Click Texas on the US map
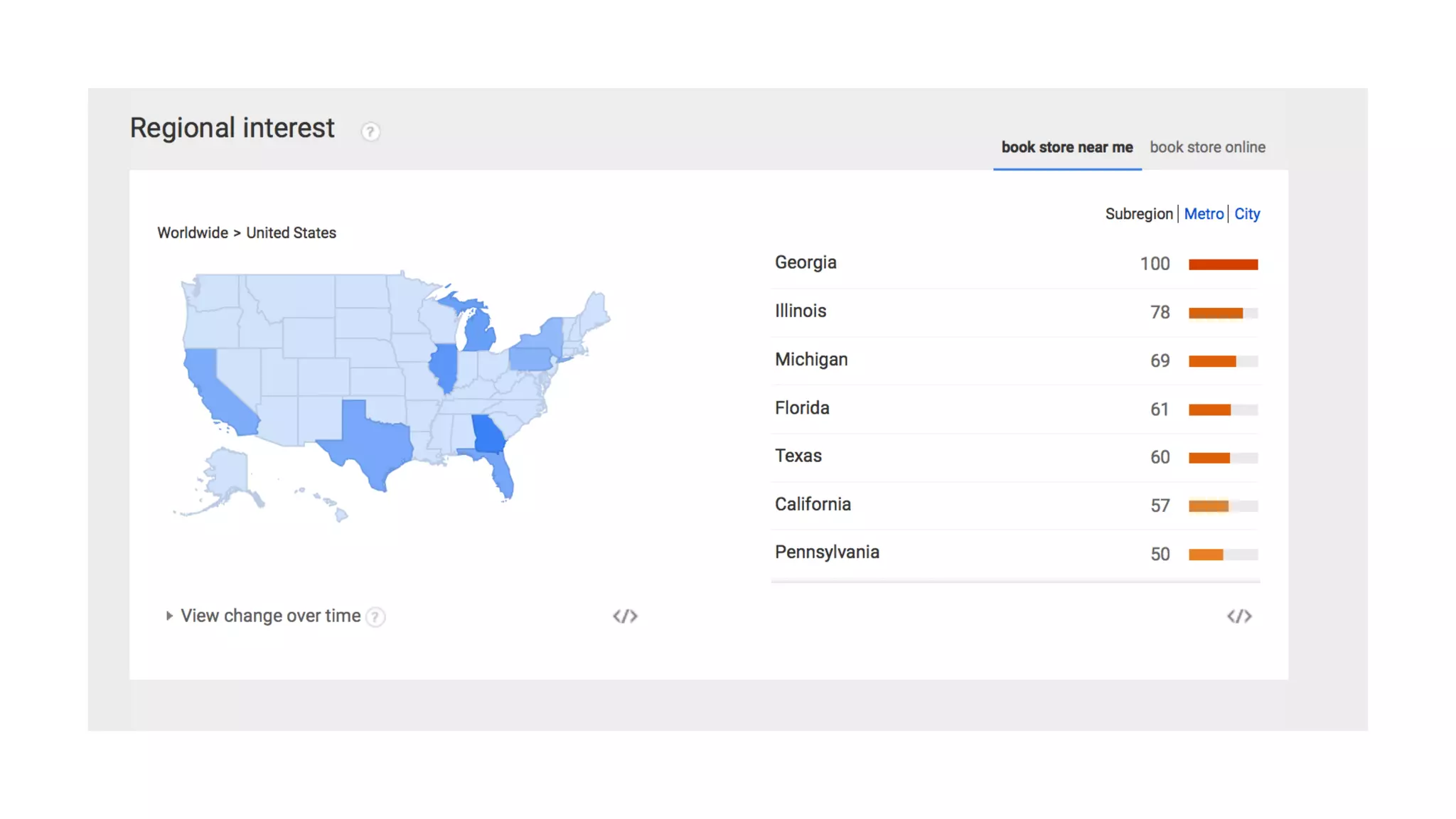1456x819 pixels. pyautogui.click(x=373, y=441)
